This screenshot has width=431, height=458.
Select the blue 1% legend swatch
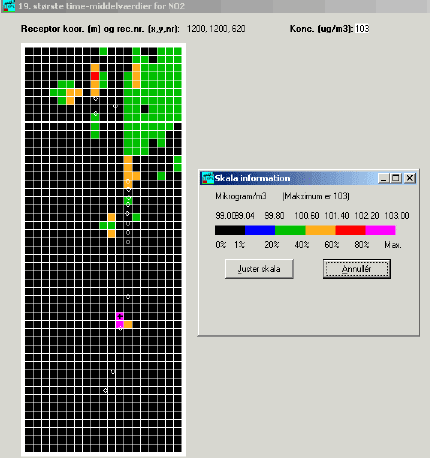point(260,230)
